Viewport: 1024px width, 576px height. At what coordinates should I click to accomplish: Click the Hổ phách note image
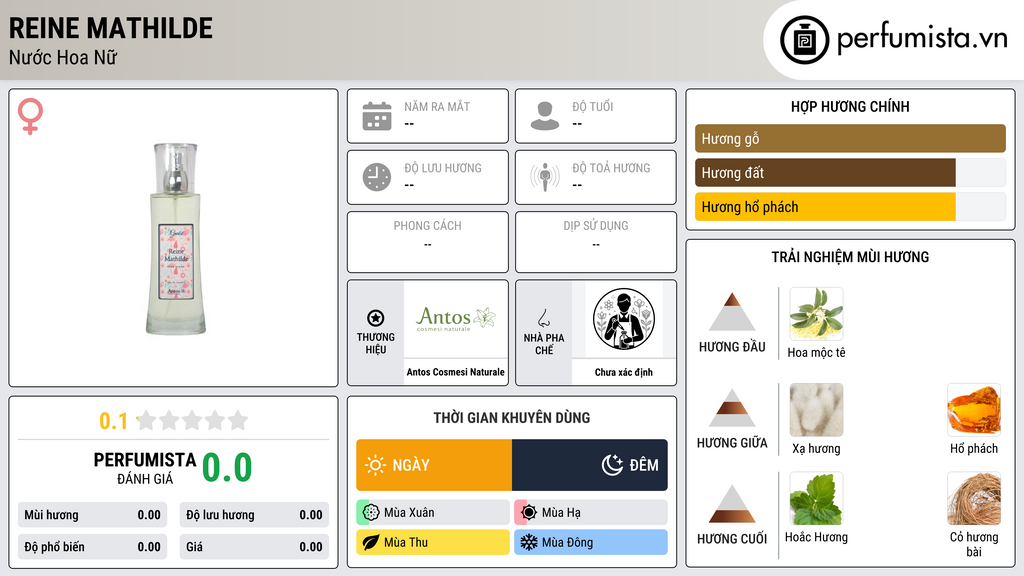tap(974, 409)
